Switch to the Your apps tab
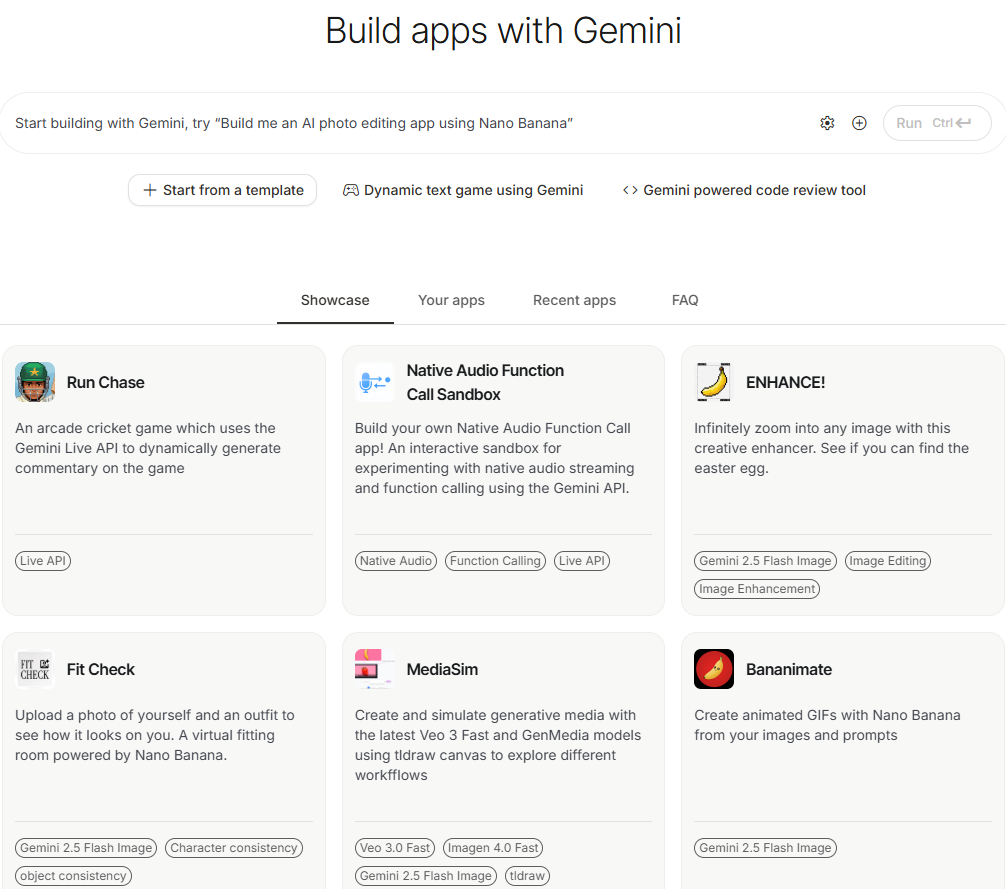Screen dimensions: 1006x889 451,300
